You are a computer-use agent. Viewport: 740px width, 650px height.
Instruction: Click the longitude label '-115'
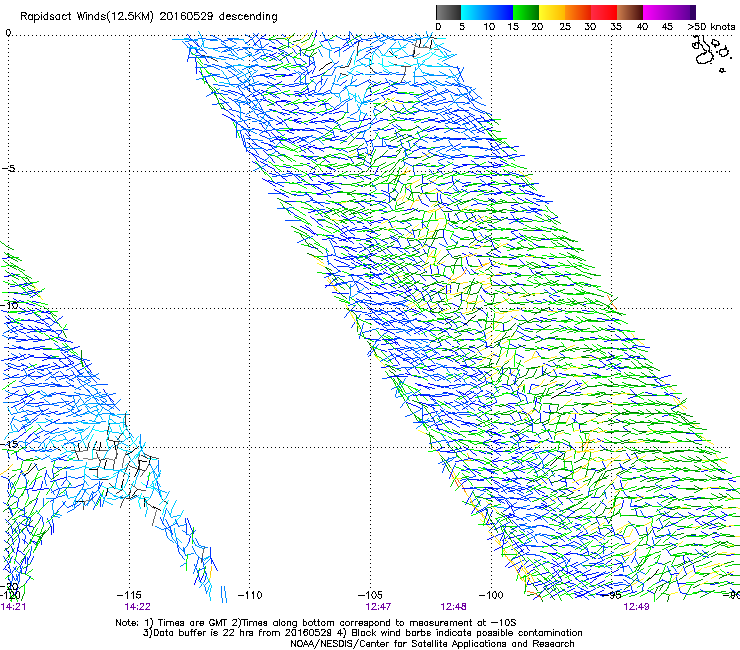[129, 595]
